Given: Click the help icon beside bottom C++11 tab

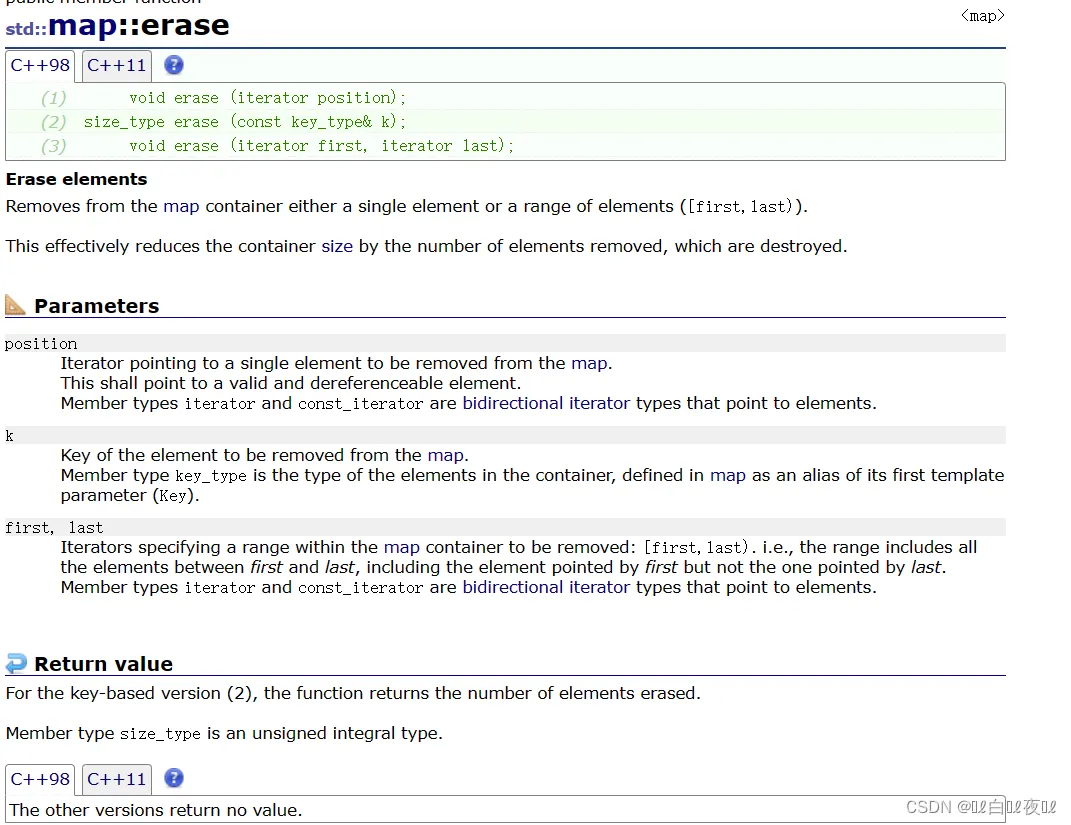Looking at the screenshot, I should 174,778.
